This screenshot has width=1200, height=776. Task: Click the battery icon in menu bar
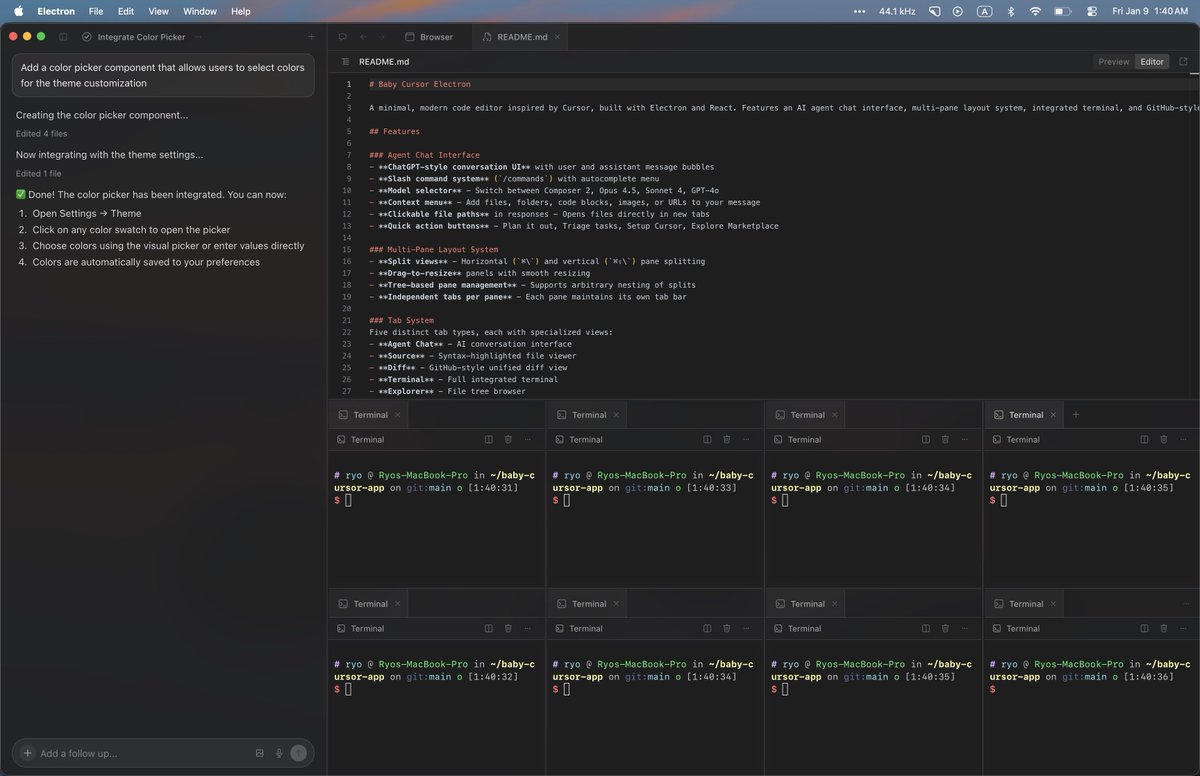point(1063,11)
